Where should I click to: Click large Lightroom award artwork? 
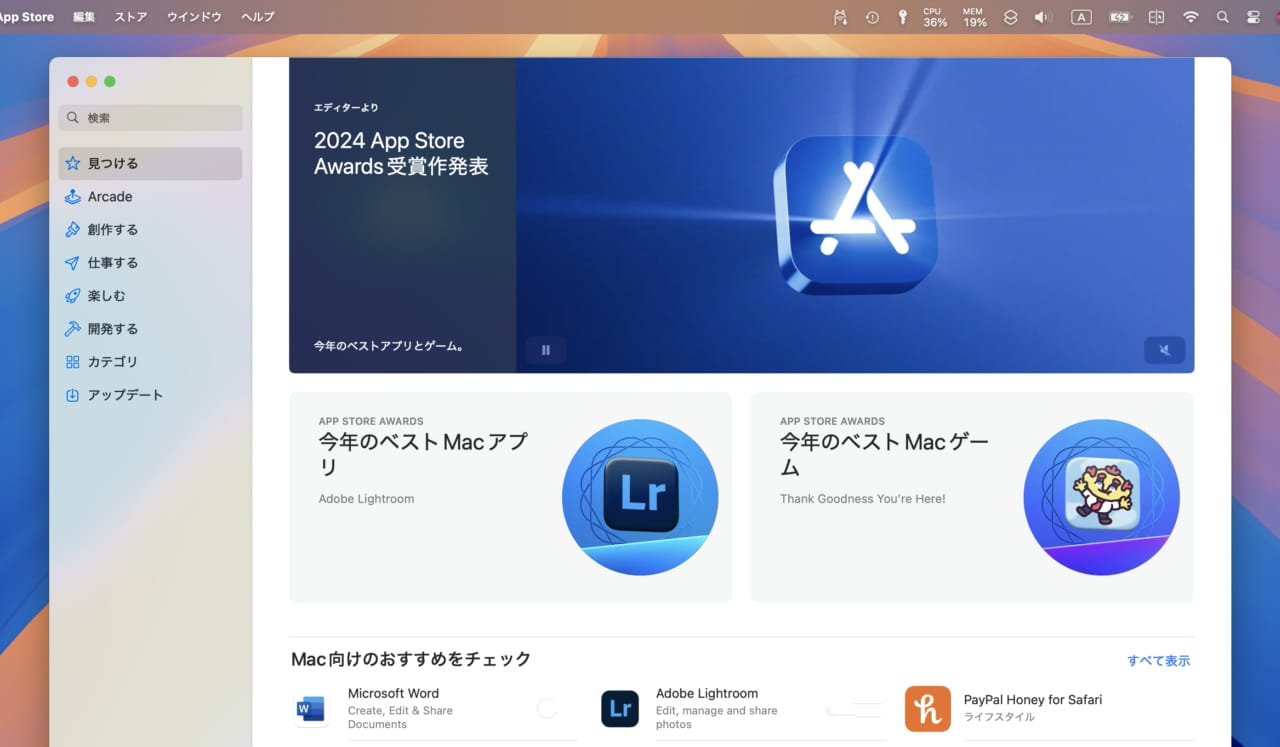(640, 497)
